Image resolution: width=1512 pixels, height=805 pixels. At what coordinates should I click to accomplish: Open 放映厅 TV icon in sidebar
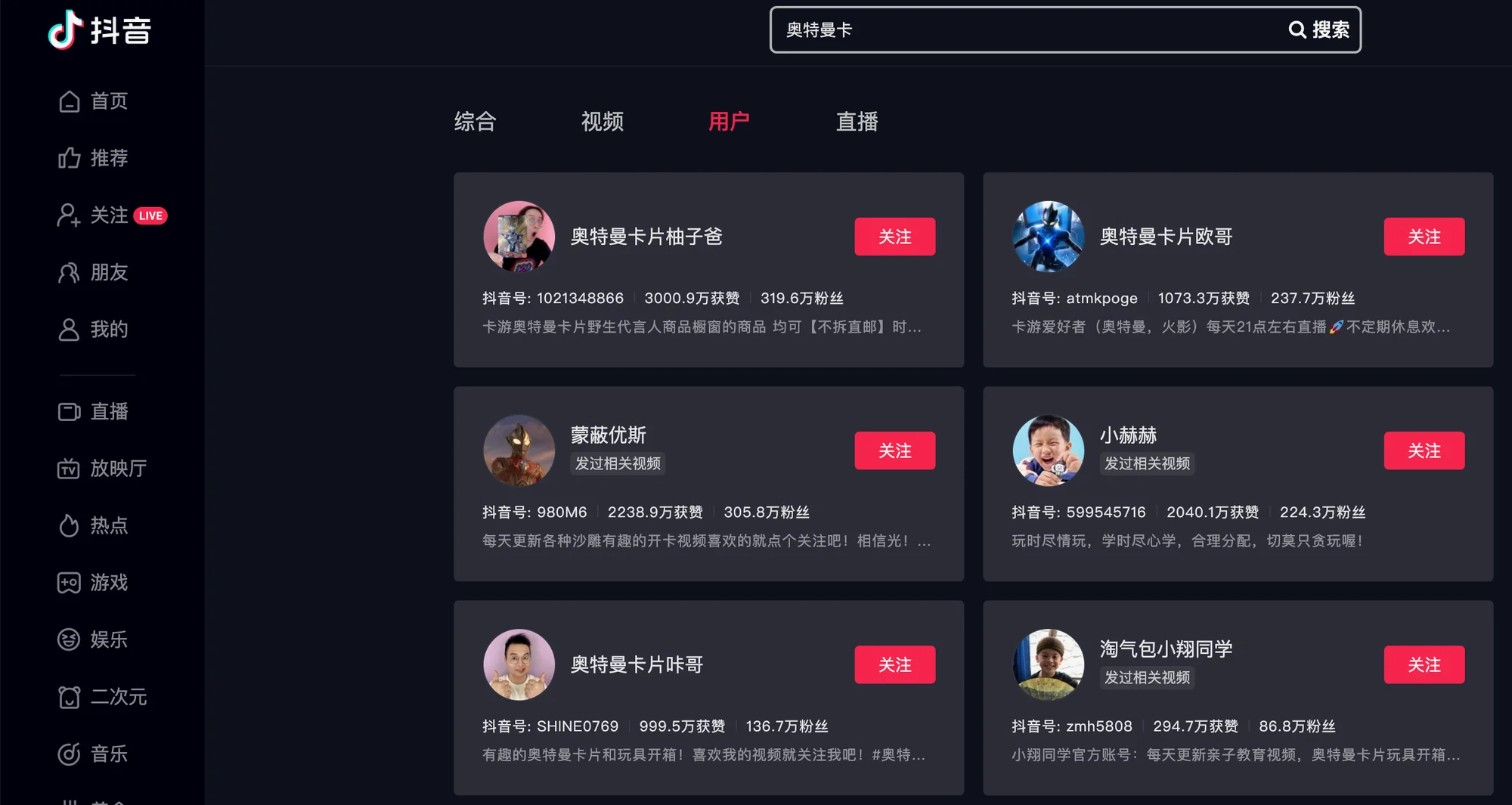[x=70, y=469]
